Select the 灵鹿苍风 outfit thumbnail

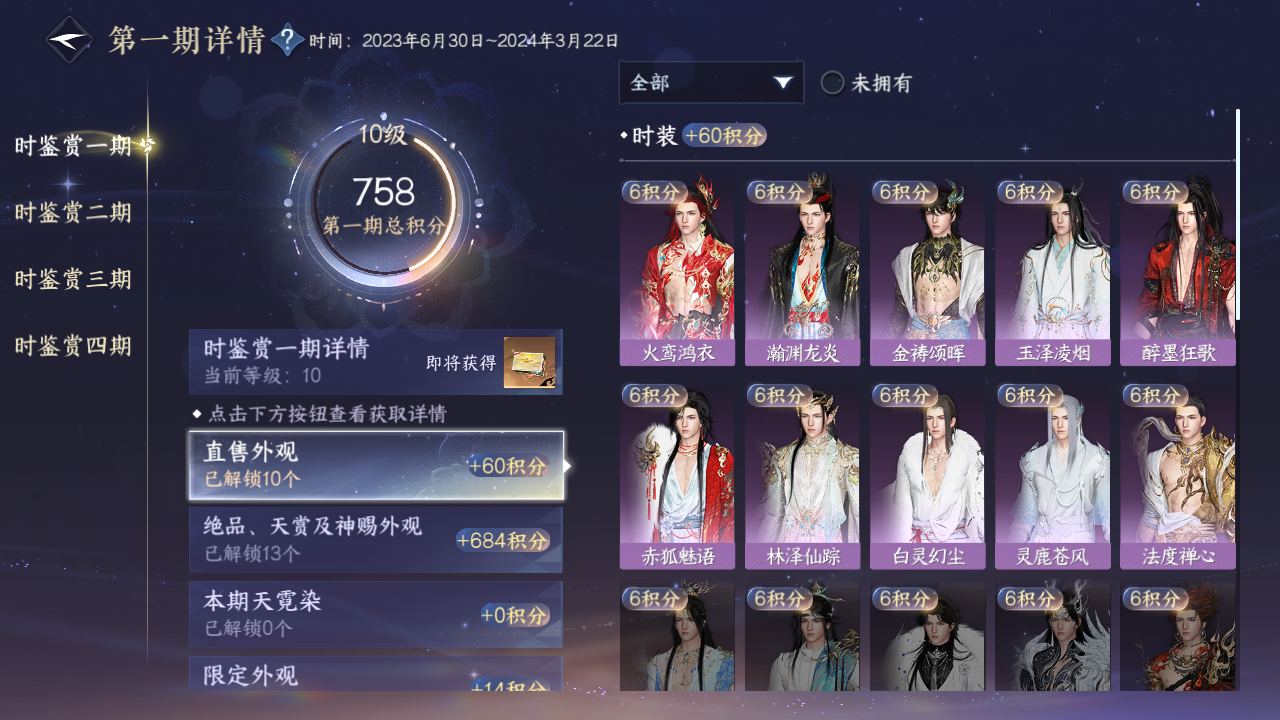[1052, 476]
